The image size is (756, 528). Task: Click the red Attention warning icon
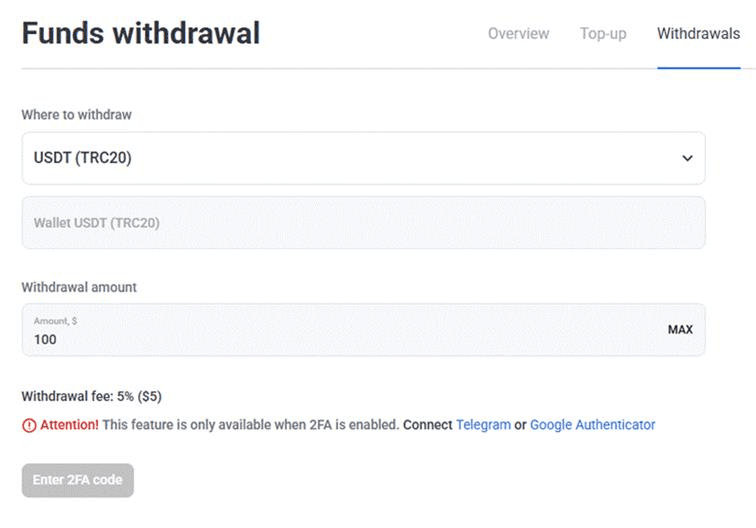tap(28, 425)
